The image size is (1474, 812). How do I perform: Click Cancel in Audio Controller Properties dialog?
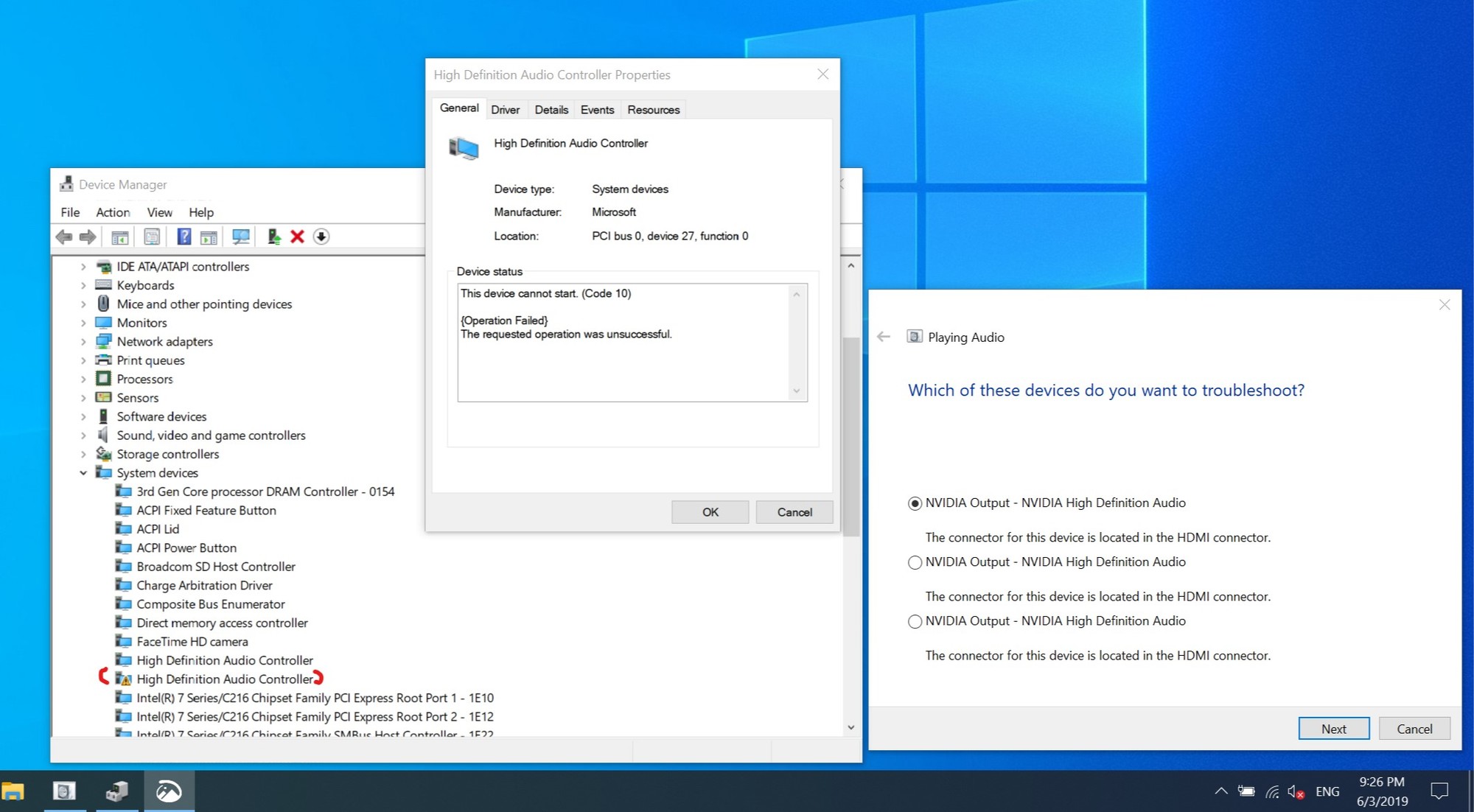794,512
